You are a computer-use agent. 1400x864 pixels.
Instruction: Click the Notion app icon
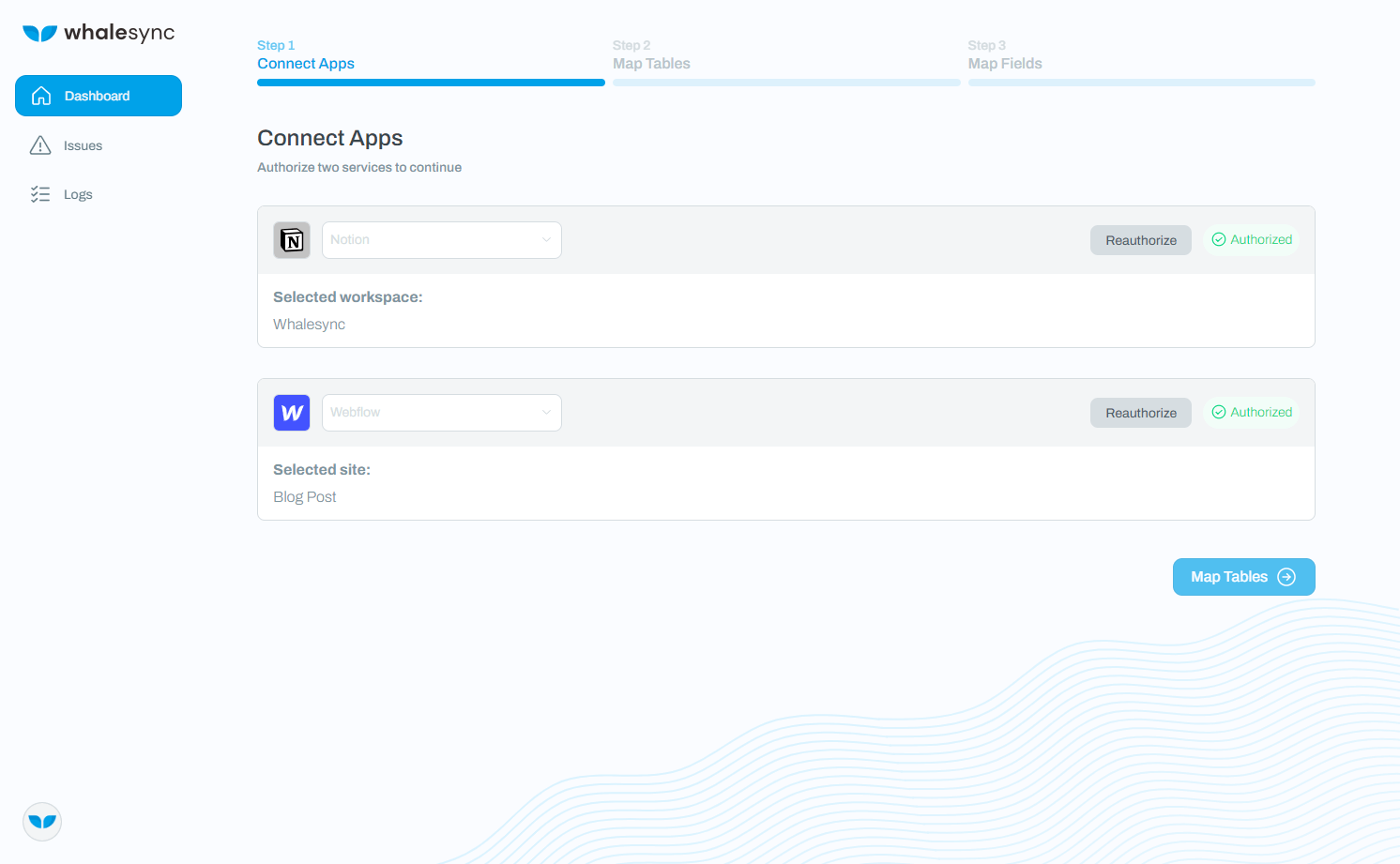(292, 240)
